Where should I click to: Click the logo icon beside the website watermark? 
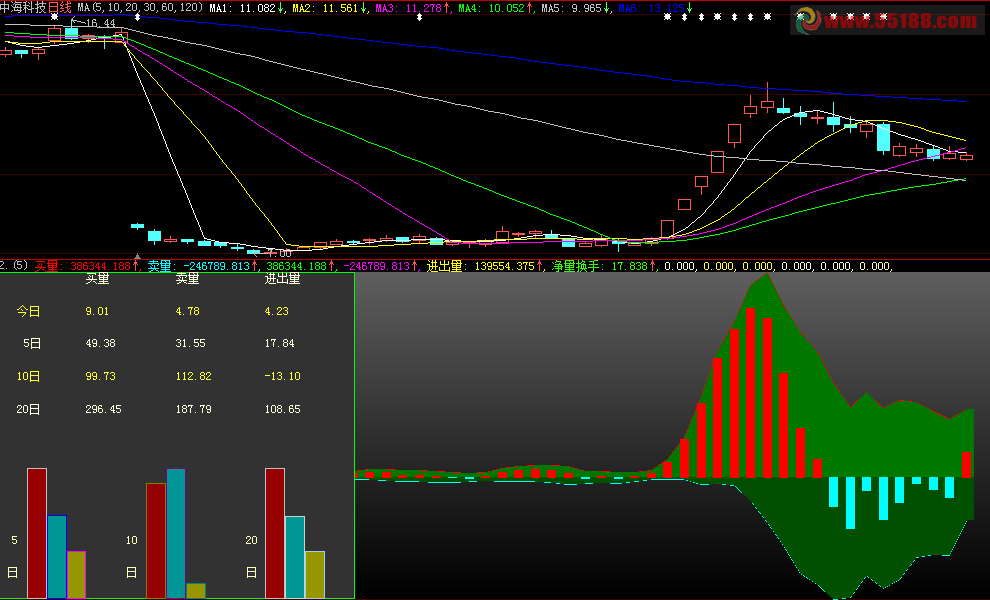point(804,20)
